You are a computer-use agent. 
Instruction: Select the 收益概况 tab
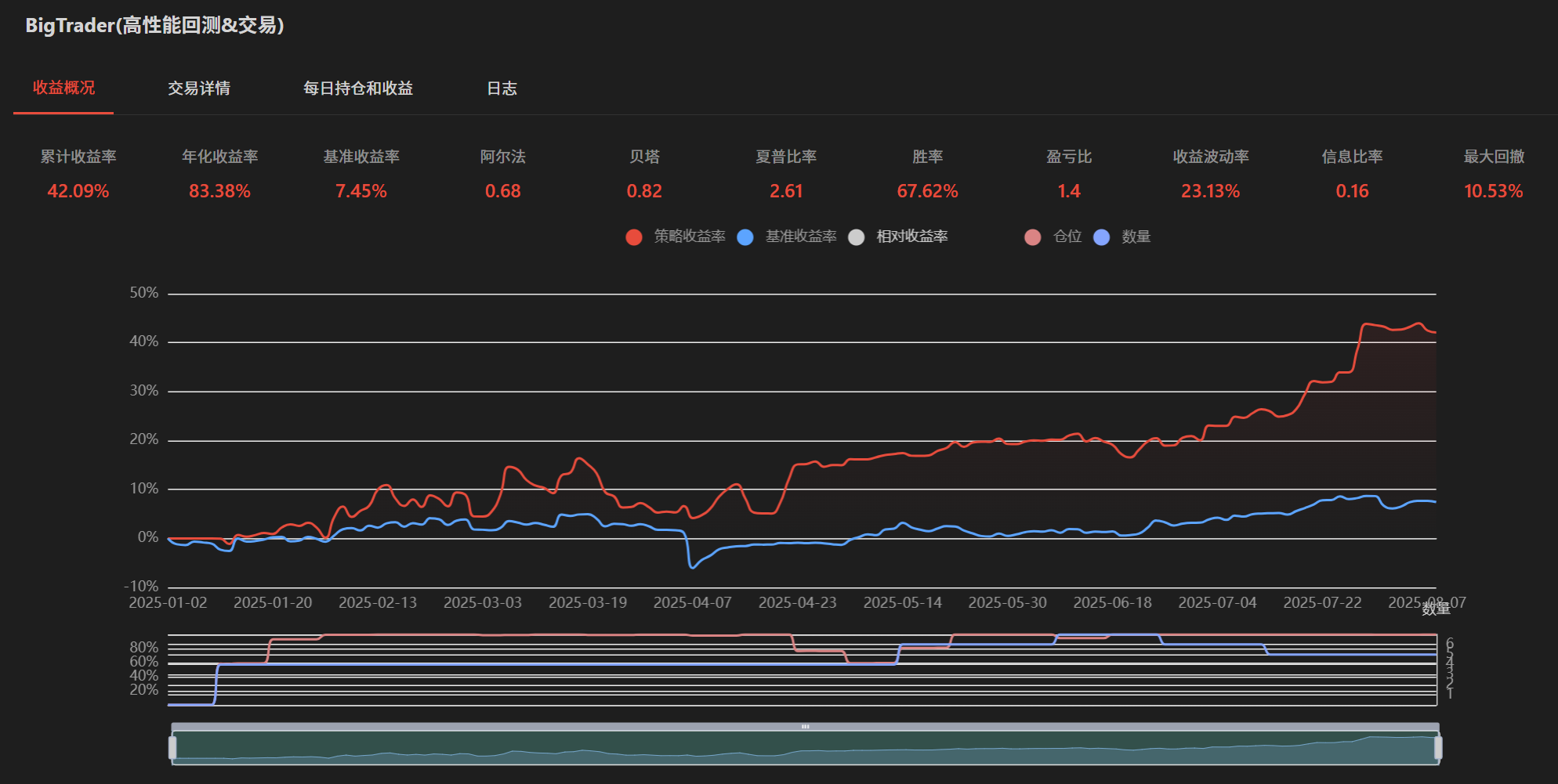point(63,89)
